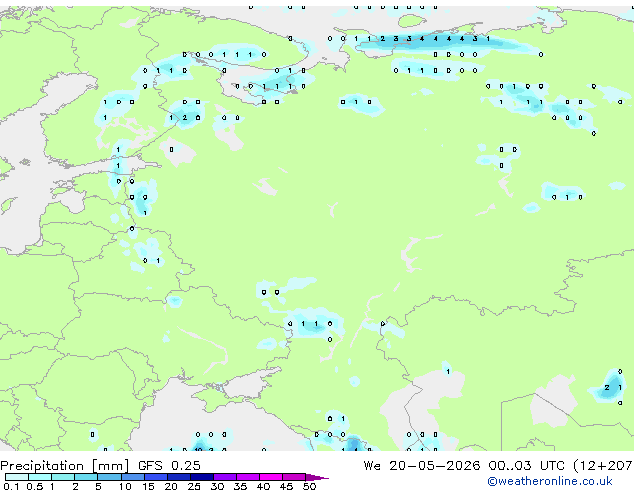
Task: Click the 'Precipitation [mm]' title text
Action: [x=65, y=466]
